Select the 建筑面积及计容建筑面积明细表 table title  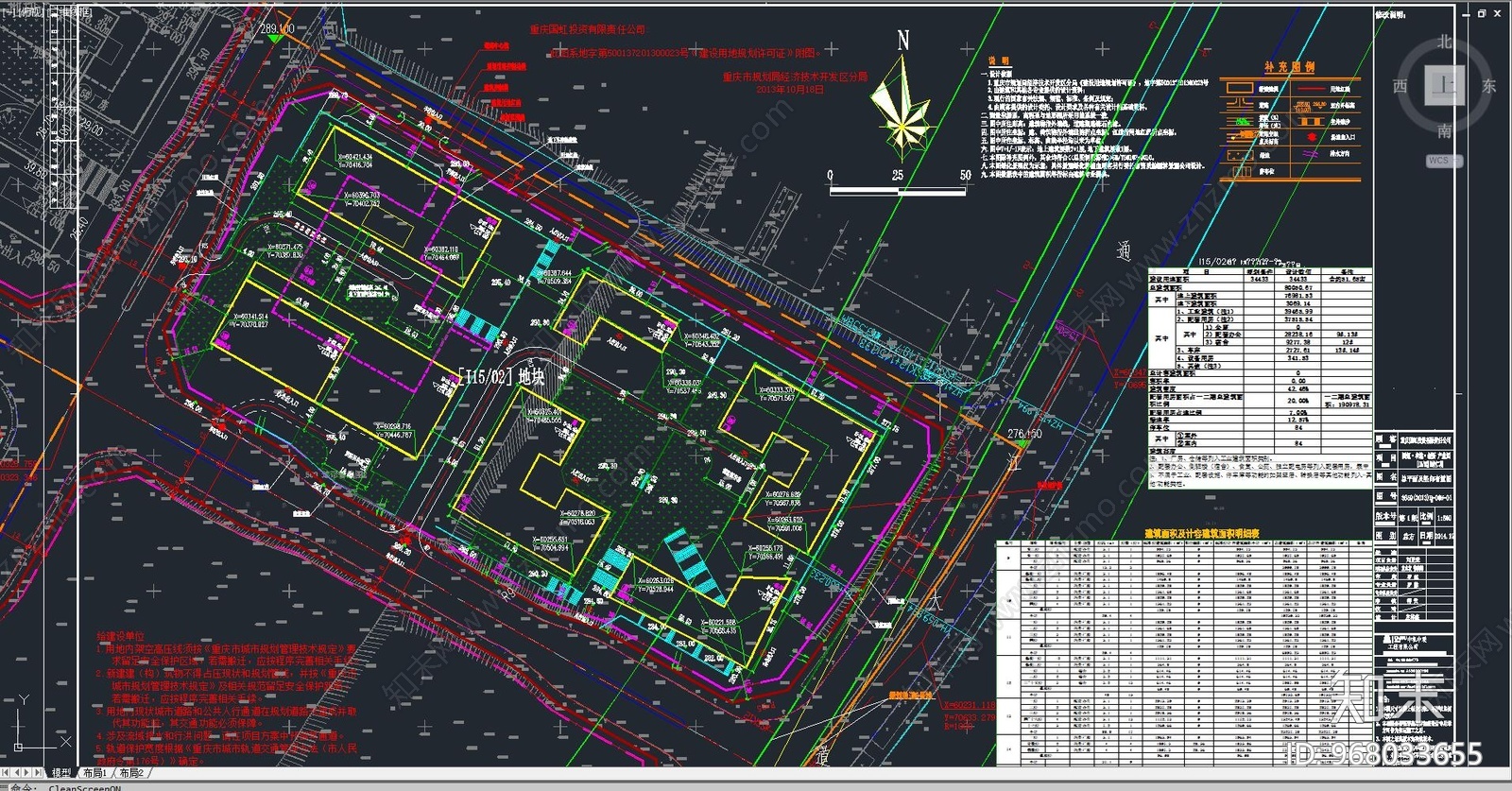click(1202, 534)
